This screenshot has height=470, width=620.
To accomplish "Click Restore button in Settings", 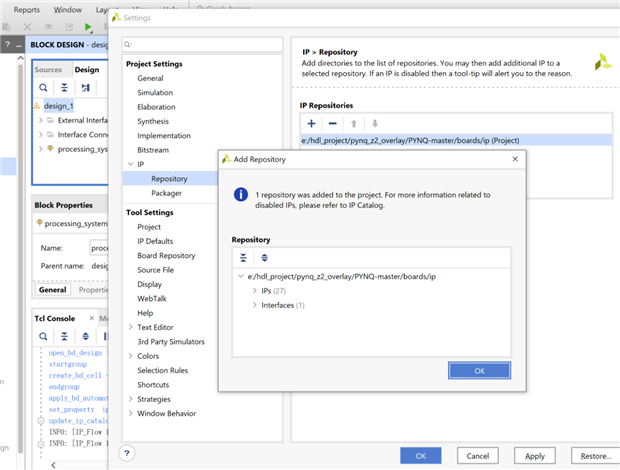I will tap(595, 456).
